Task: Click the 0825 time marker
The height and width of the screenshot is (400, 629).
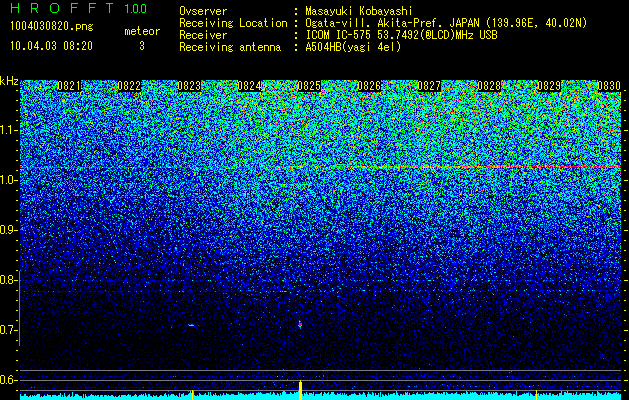Action: 309,86
